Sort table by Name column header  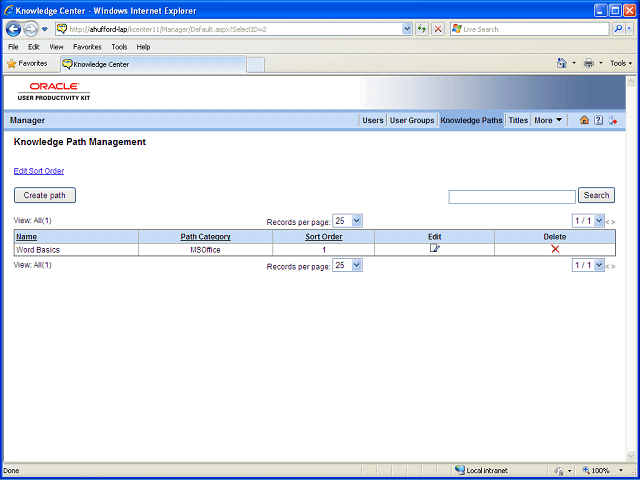pyautogui.click(x=26, y=237)
